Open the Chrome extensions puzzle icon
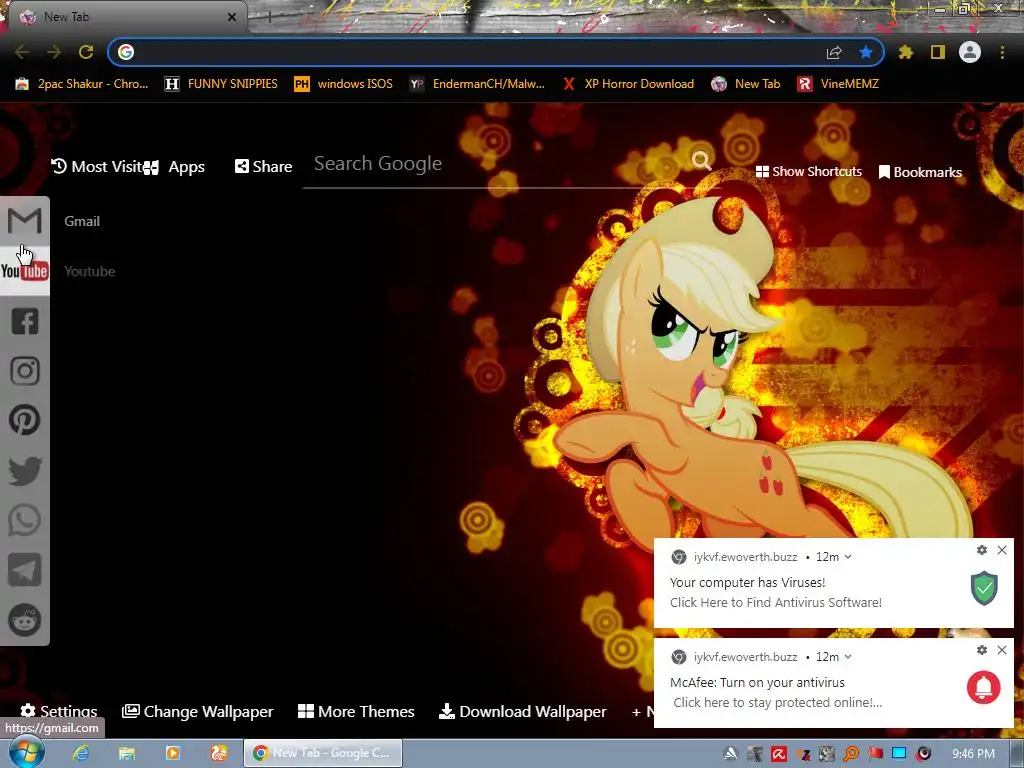The height and width of the screenshot is (768, 1024). (x=906, y=52)
